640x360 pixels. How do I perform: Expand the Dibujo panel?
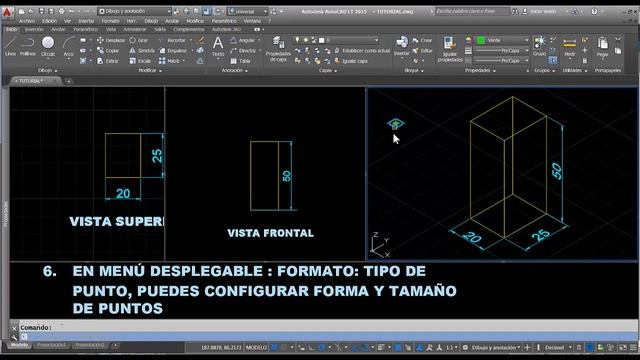click(48, 71)
